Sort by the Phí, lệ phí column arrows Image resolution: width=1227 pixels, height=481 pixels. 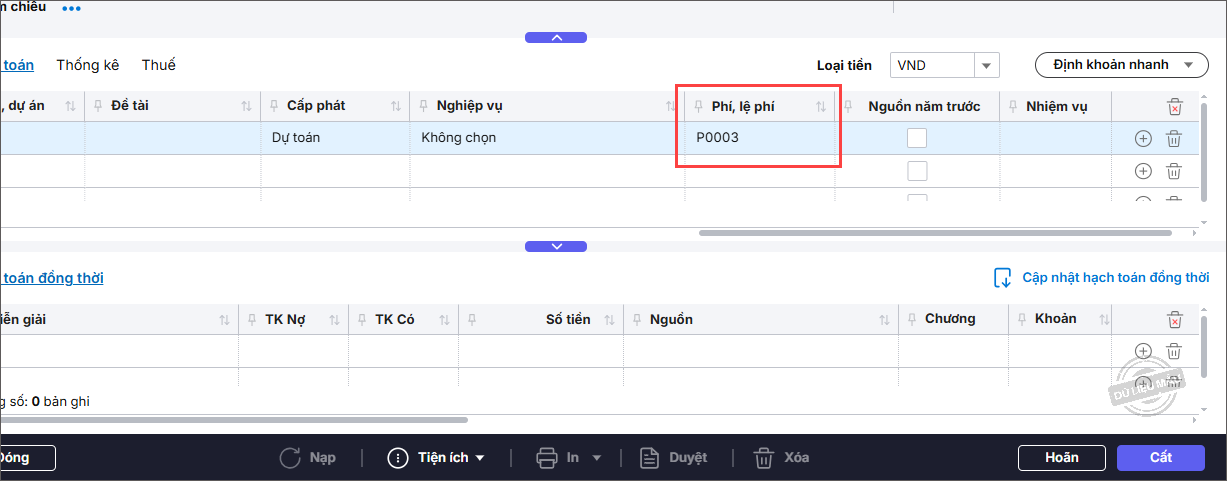coord(821,106)
